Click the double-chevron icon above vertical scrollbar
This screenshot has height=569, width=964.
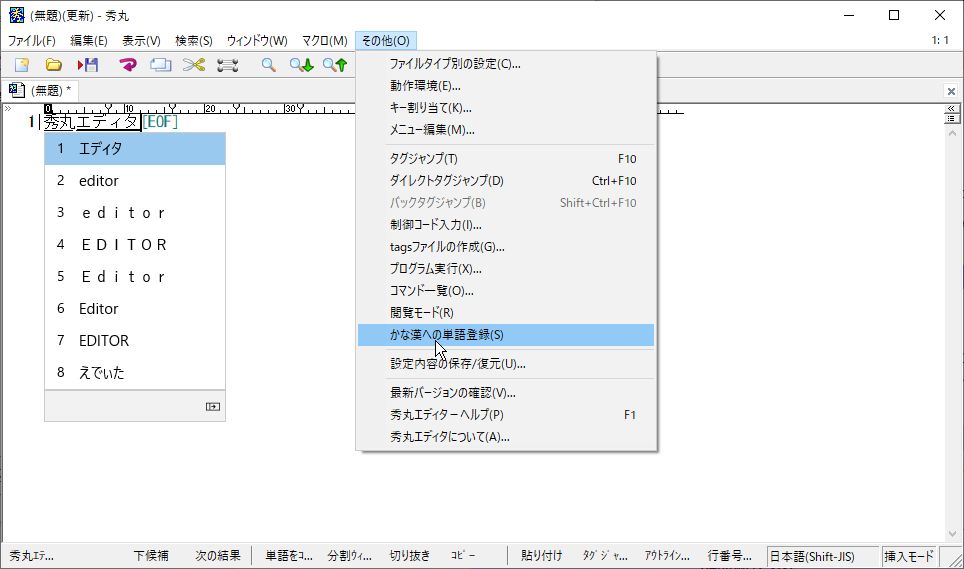[951, 108]
